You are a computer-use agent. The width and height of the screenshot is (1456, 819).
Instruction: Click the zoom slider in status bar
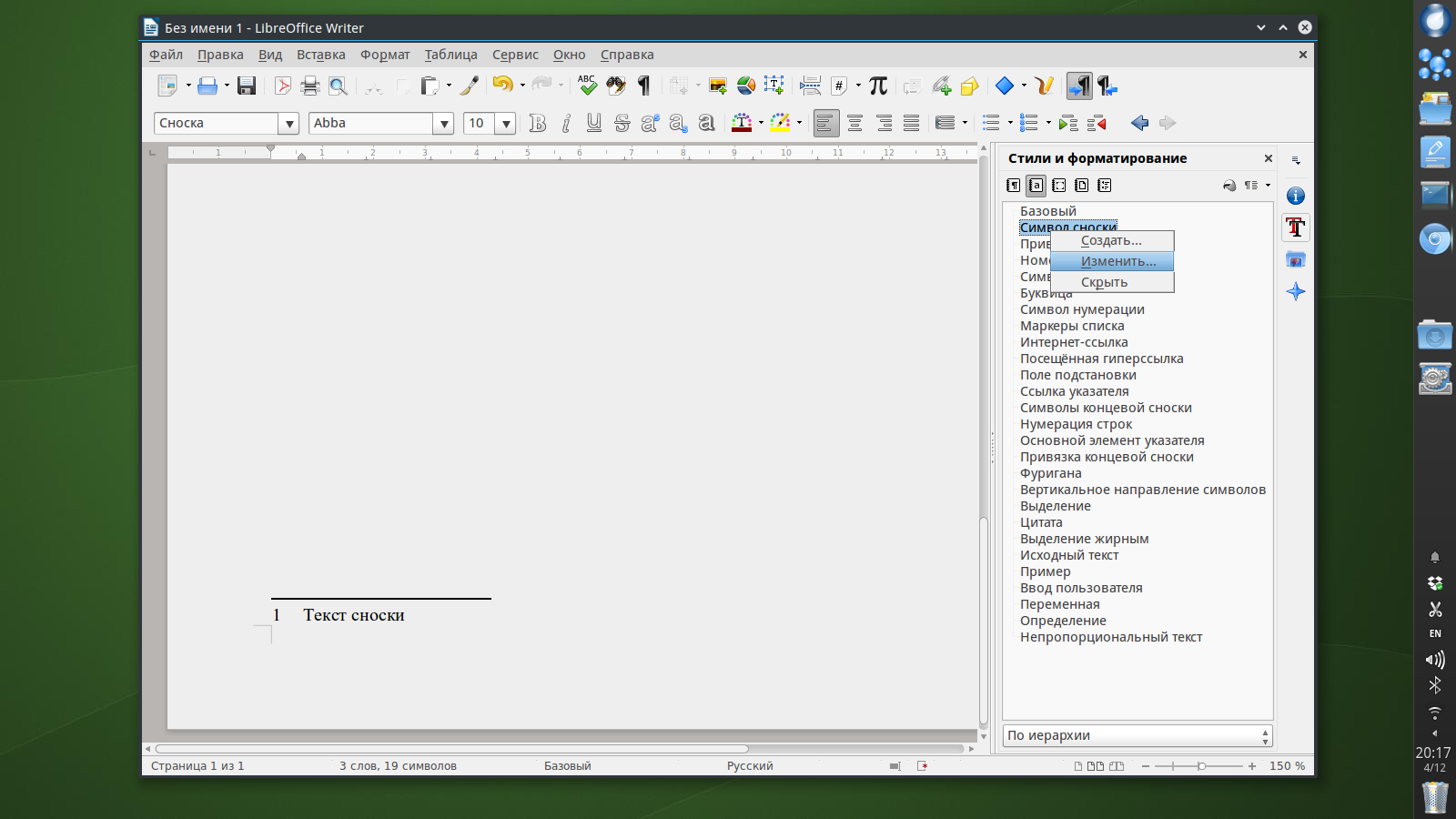click(x=1201, y=766)
